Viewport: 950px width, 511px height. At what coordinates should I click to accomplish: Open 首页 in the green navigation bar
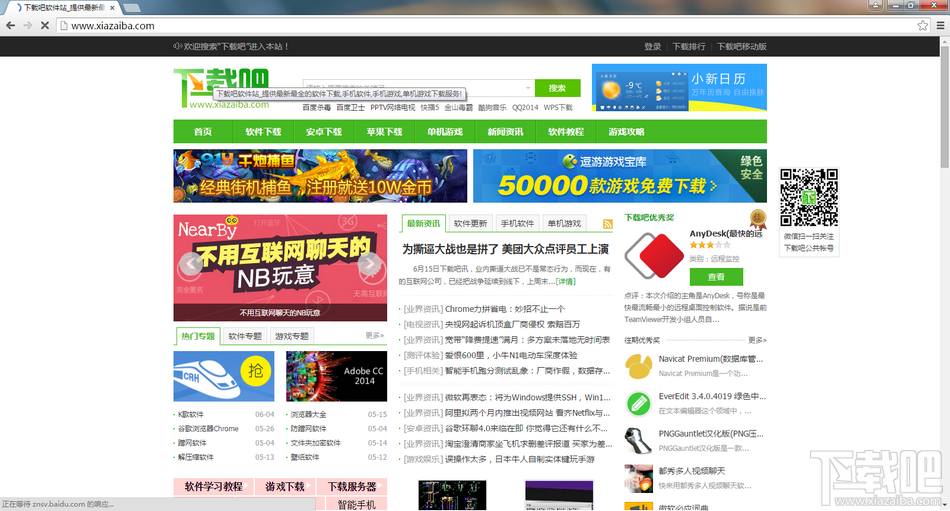pos(203,132)
